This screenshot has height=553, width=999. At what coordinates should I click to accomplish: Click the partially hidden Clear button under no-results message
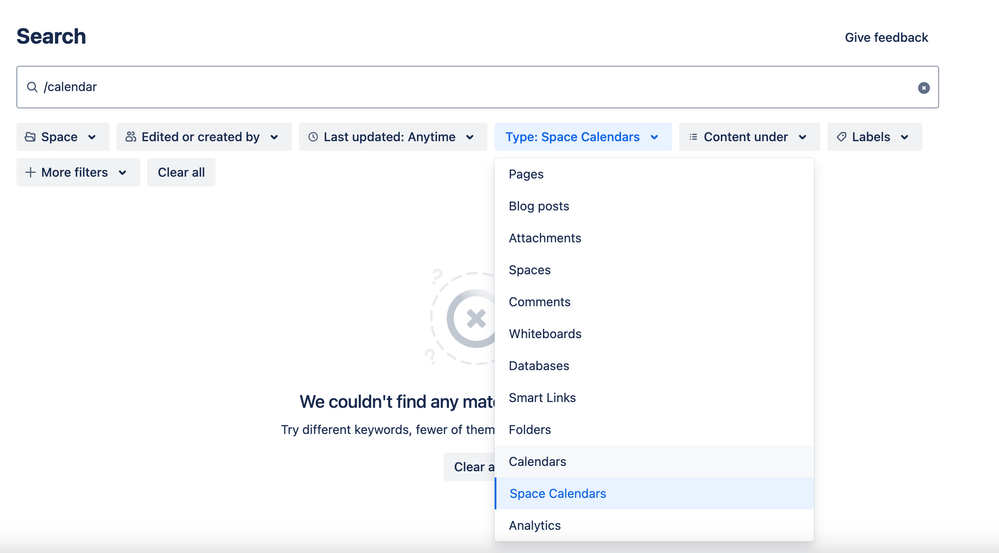(x=470, y=467)
